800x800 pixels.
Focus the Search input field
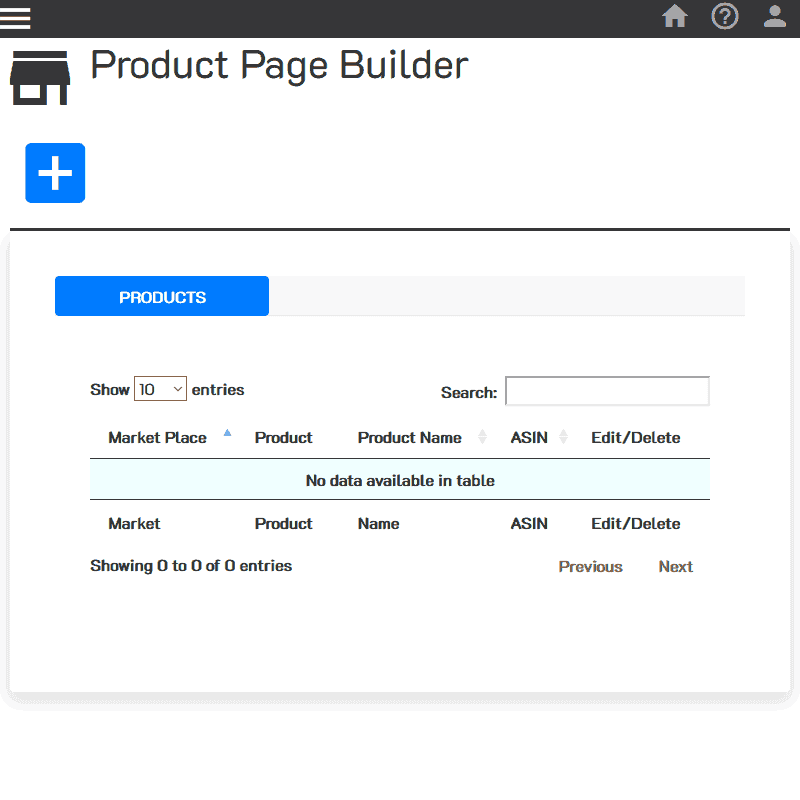(x=607, y=391)
